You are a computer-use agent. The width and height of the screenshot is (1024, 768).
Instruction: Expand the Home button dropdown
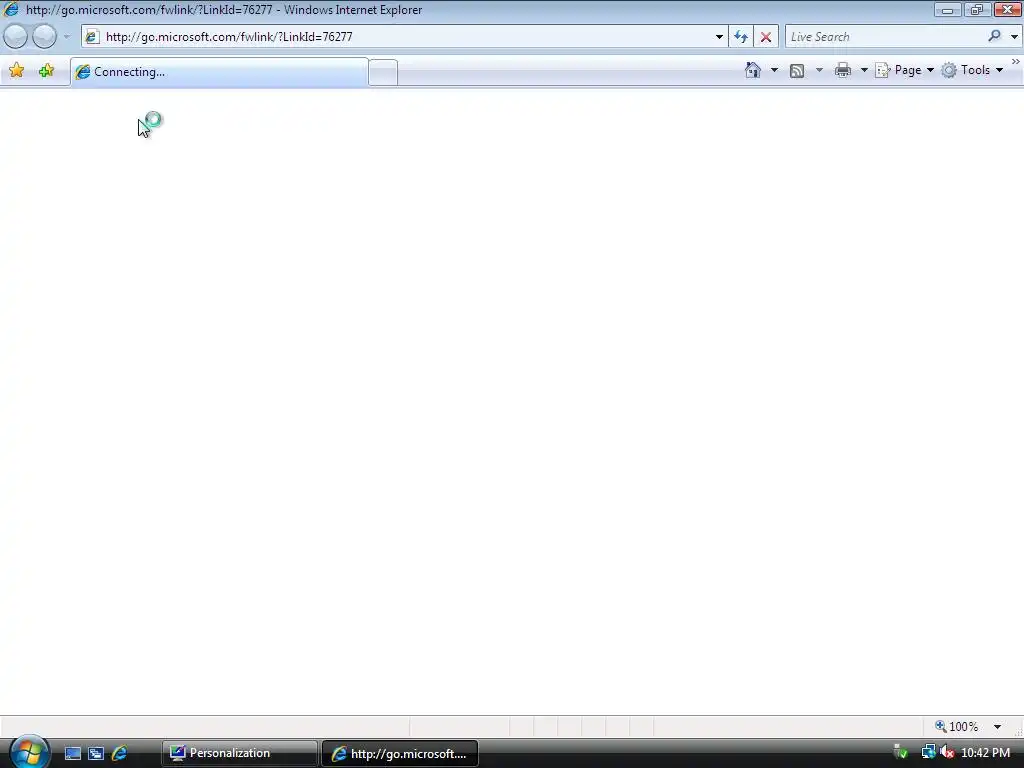[774, 70]
